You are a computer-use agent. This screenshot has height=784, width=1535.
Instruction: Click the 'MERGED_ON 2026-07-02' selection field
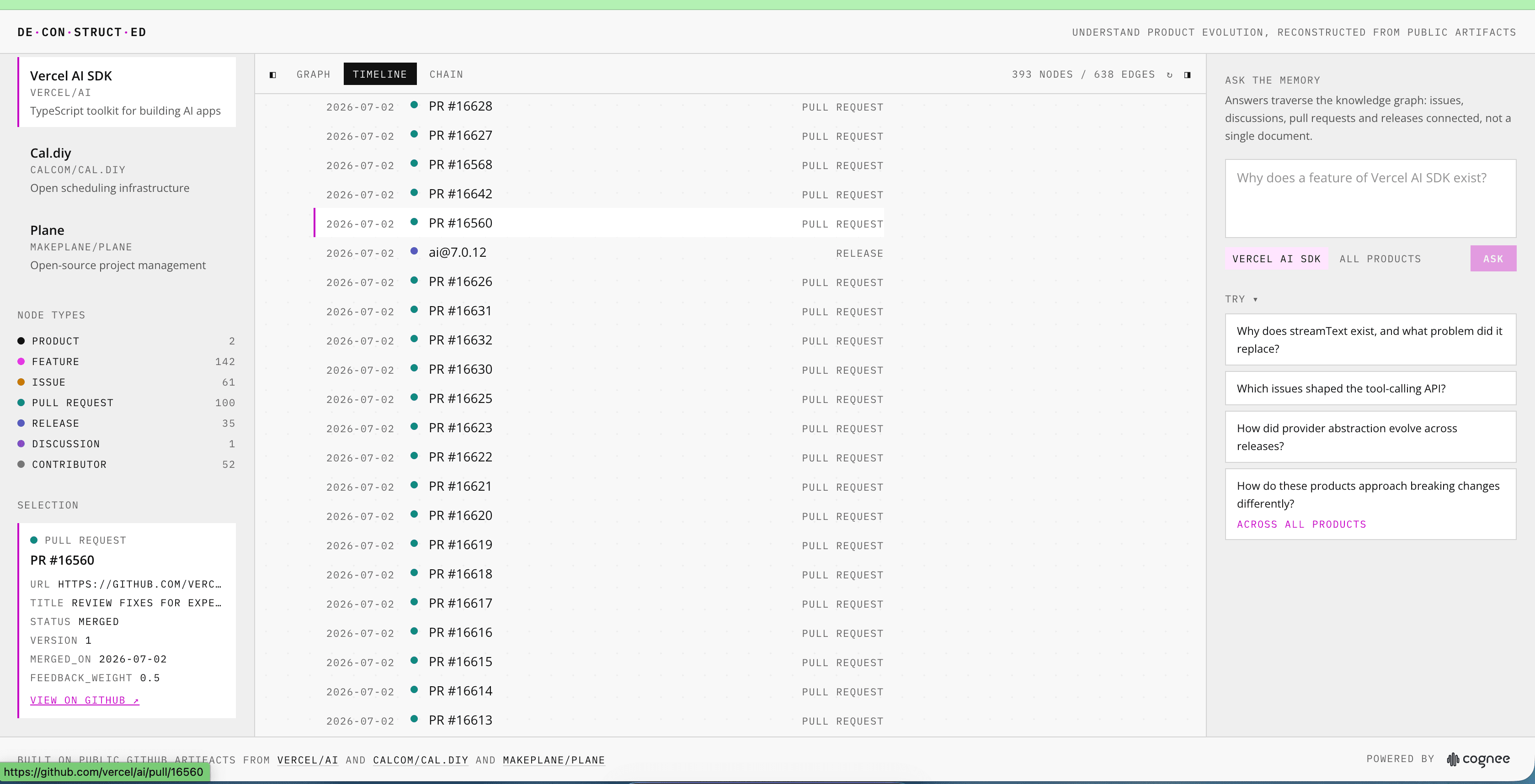(x=98, y=659)
